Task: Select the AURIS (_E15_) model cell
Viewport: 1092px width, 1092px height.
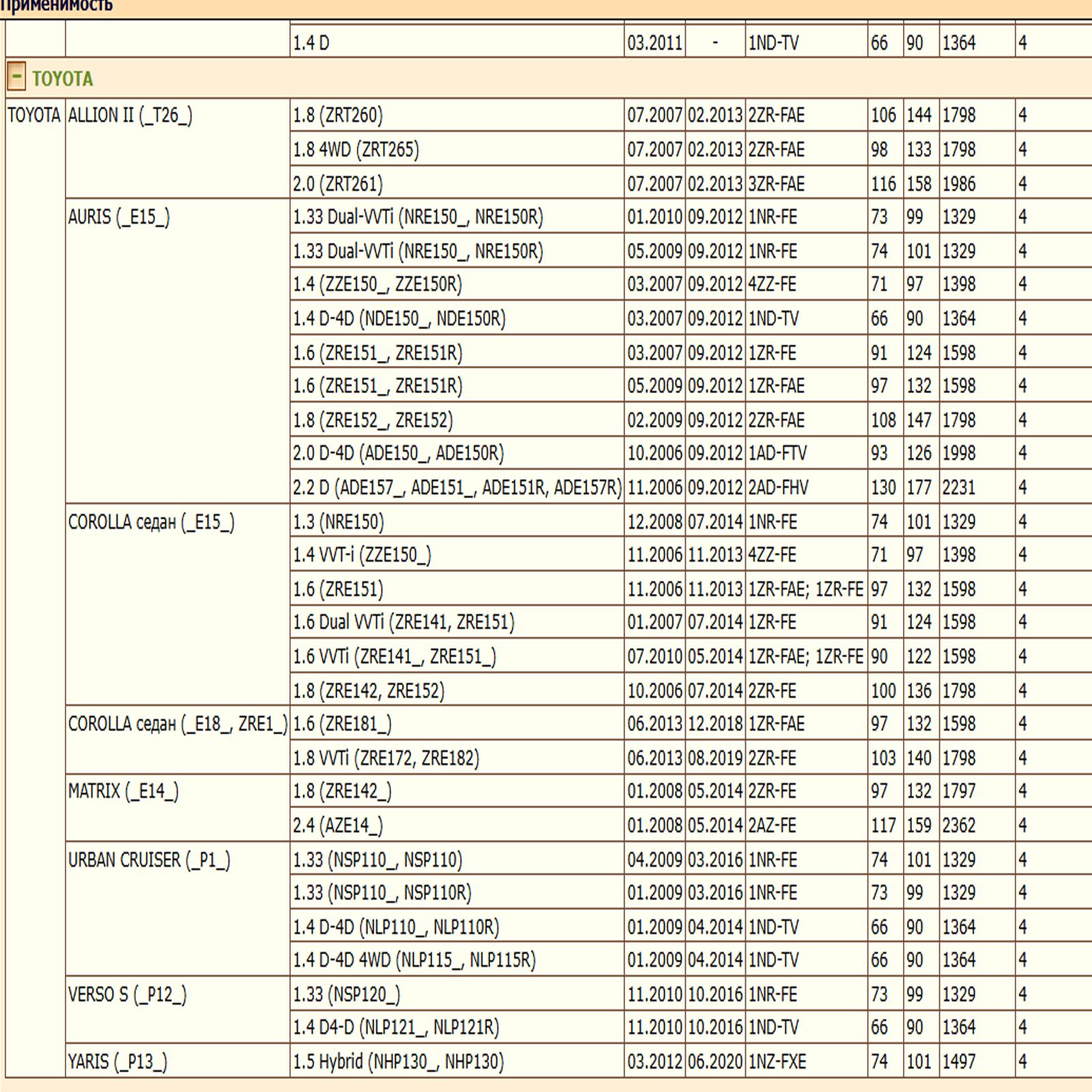Action: pos(119,217)
